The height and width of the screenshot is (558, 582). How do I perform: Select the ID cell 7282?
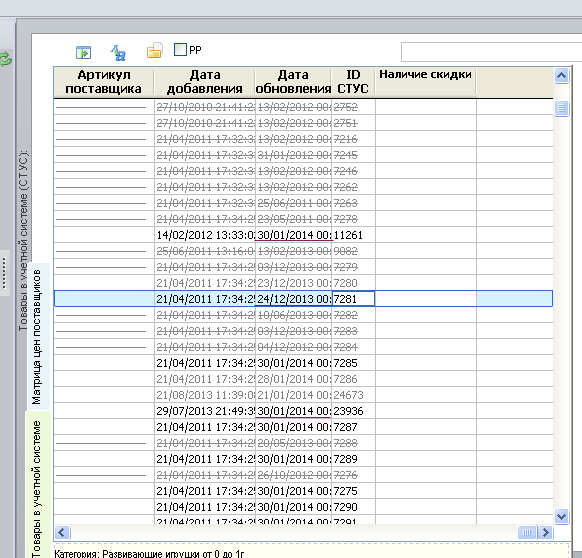[353, 315]
